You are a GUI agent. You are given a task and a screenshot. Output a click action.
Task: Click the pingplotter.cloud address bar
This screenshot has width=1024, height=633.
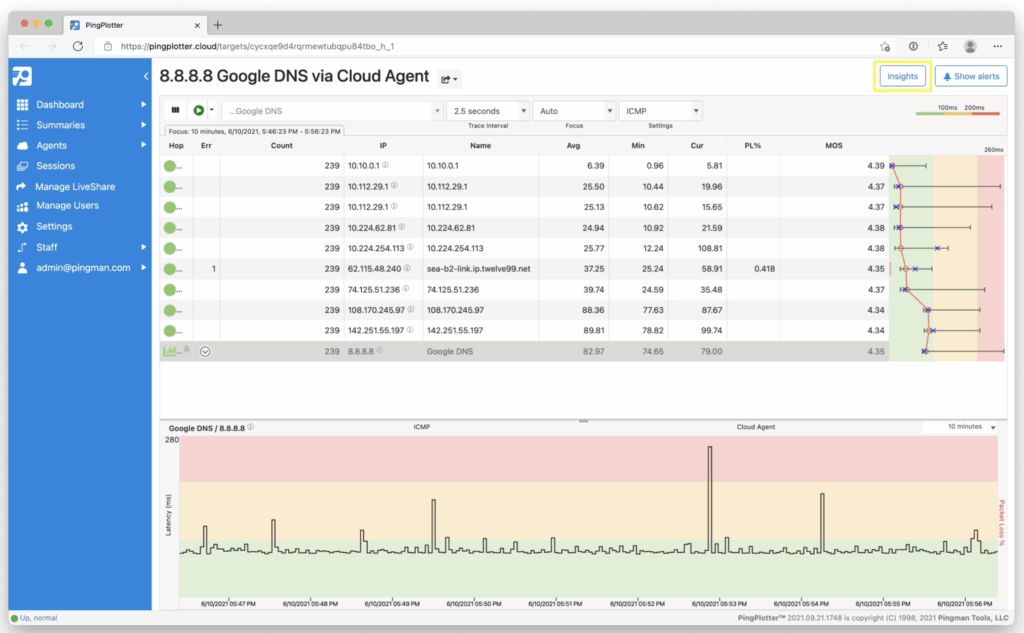click(x=483, y=46)
